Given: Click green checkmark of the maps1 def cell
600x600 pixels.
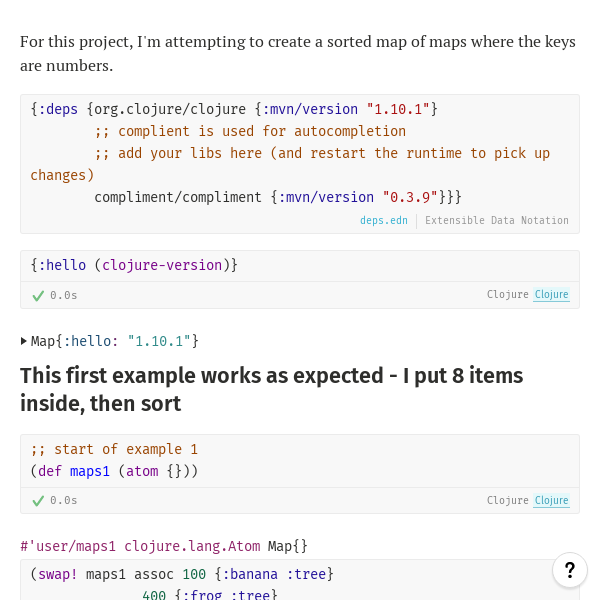Looking at the screenshot, I should tap(38, 500).
